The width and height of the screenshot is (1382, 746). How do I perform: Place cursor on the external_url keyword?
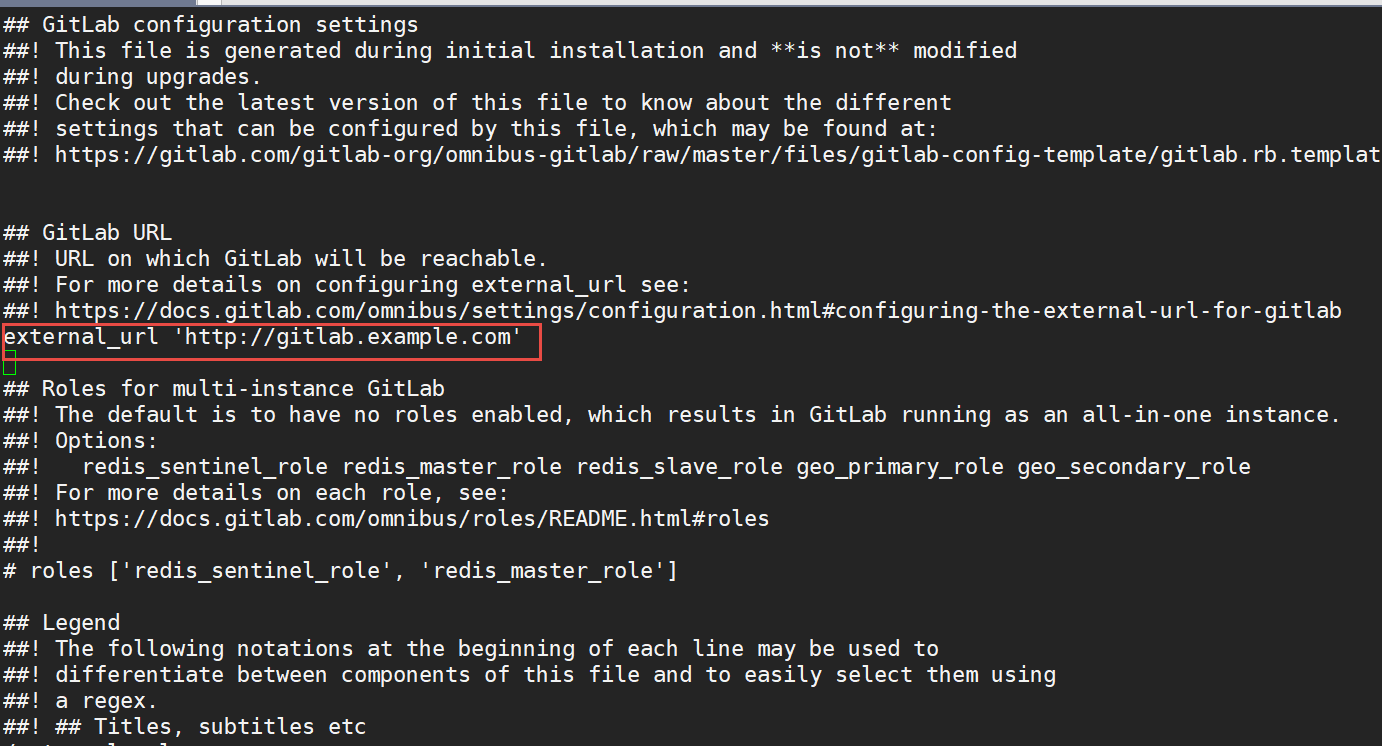point(80,337)
